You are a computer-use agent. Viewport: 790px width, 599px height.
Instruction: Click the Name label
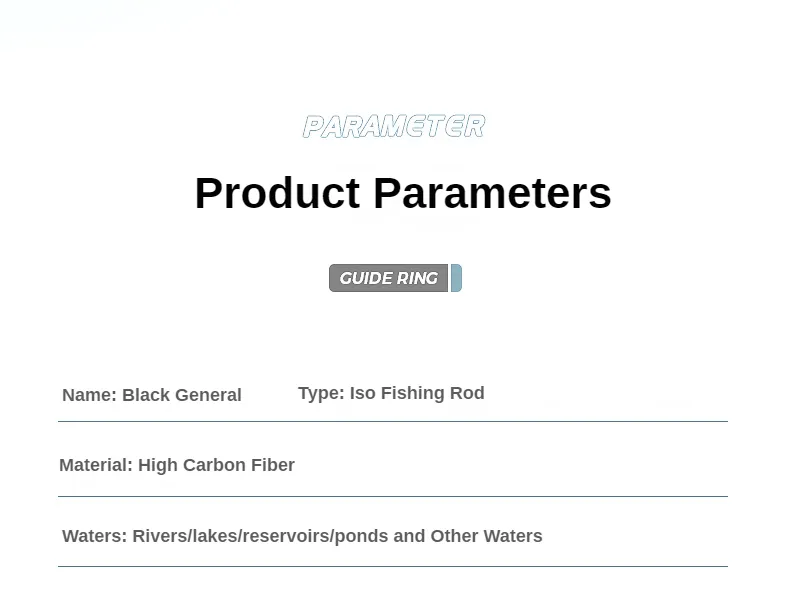(90, 395)
